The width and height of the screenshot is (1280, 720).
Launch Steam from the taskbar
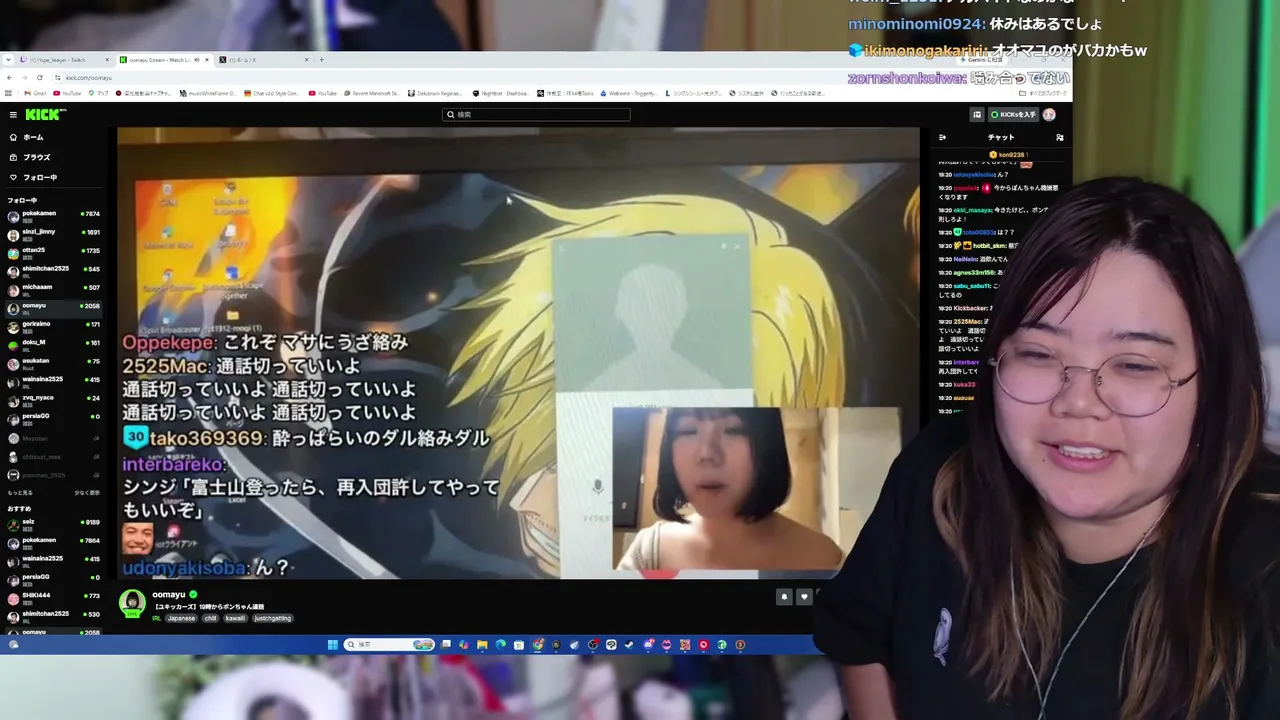tap(629, 645)
